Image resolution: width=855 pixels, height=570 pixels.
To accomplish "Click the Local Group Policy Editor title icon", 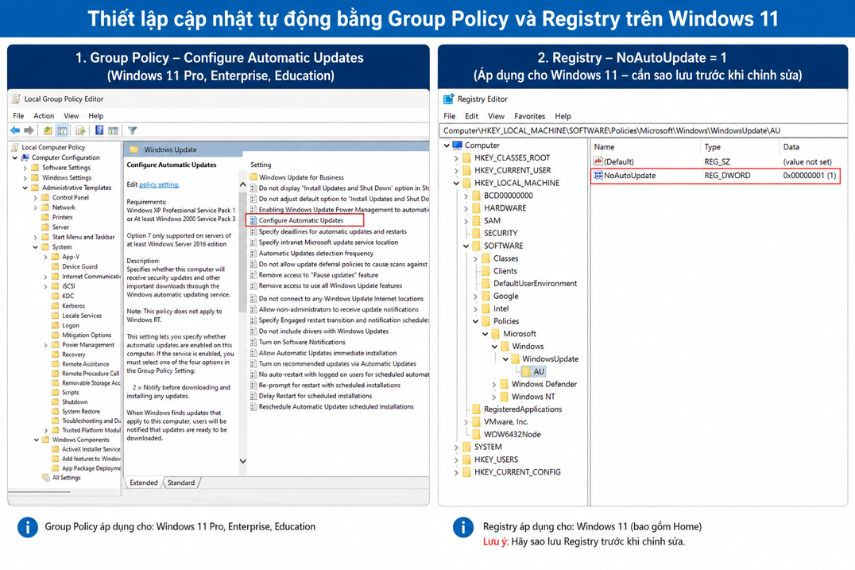I will coord(16,99).
